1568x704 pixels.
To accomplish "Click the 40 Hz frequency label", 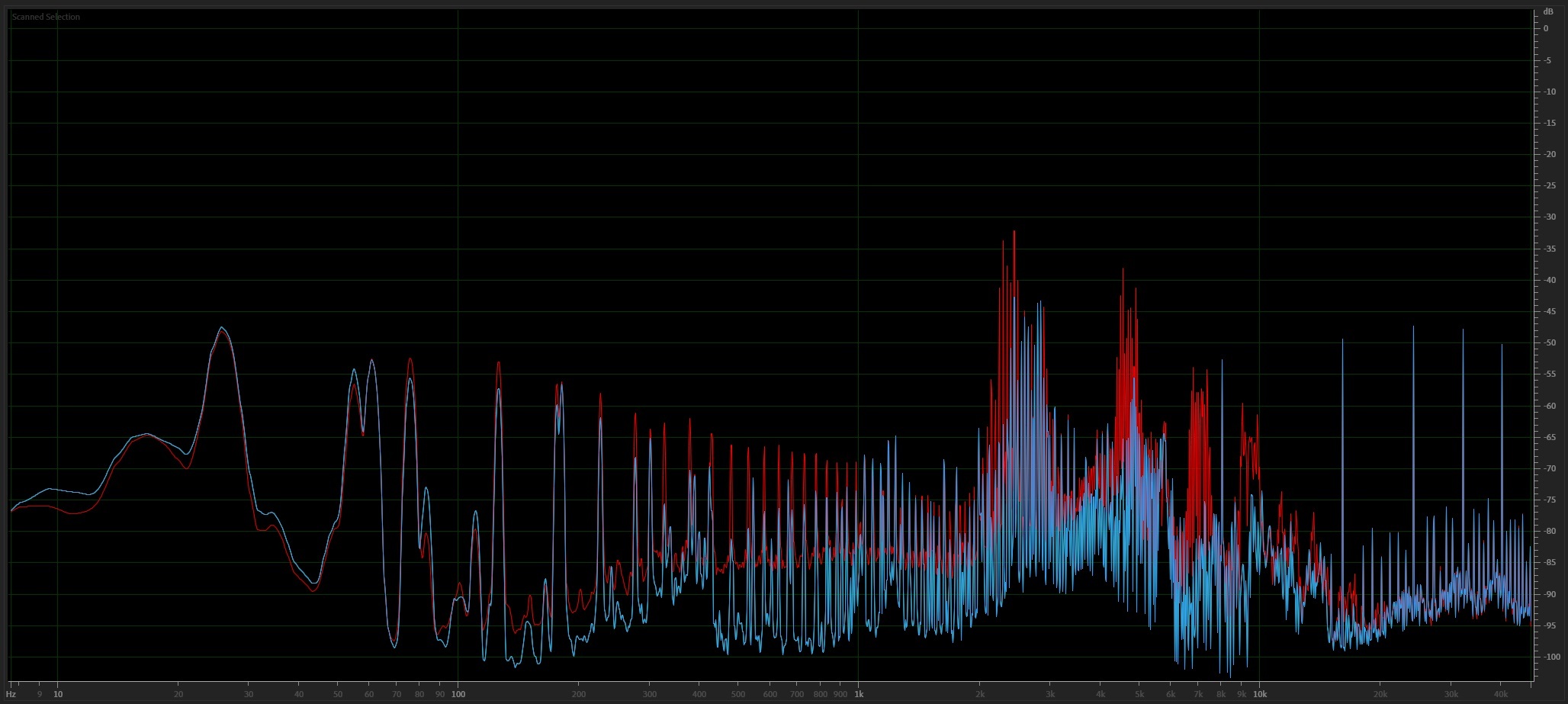I will tap(299, 694).
